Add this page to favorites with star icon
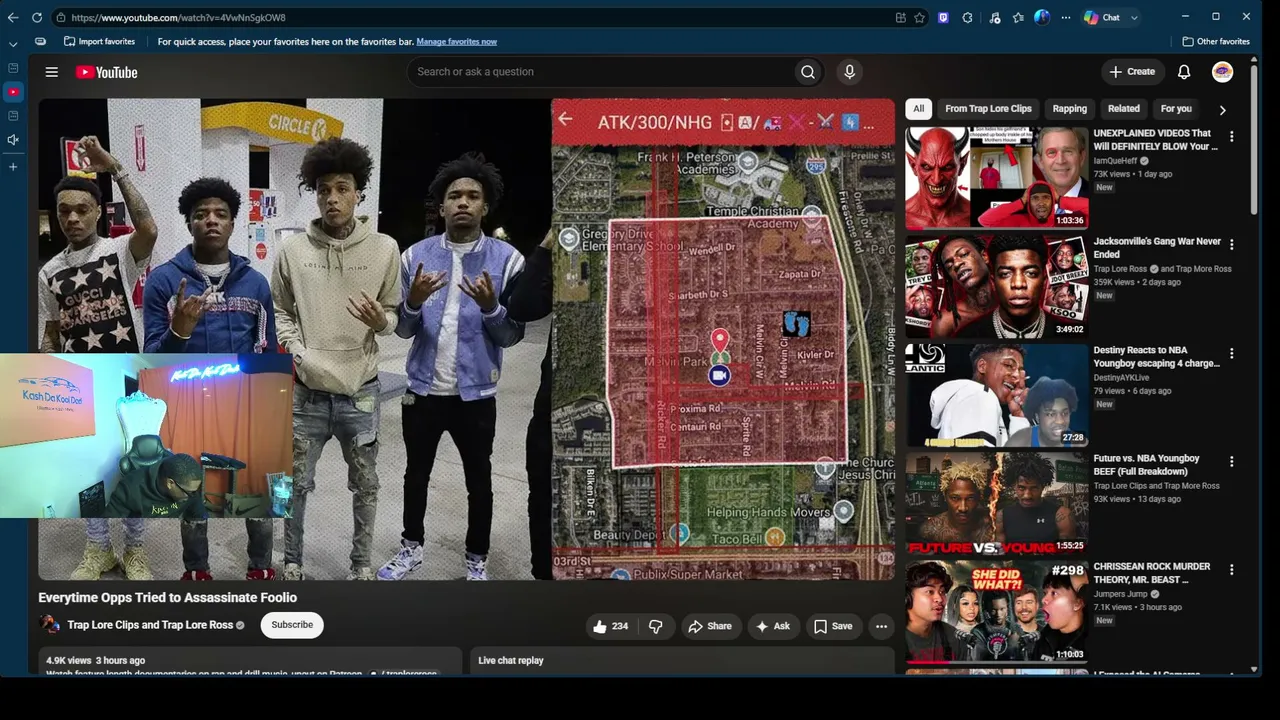The width and height of the screenshot is (1280, 720). coord(920,17)
